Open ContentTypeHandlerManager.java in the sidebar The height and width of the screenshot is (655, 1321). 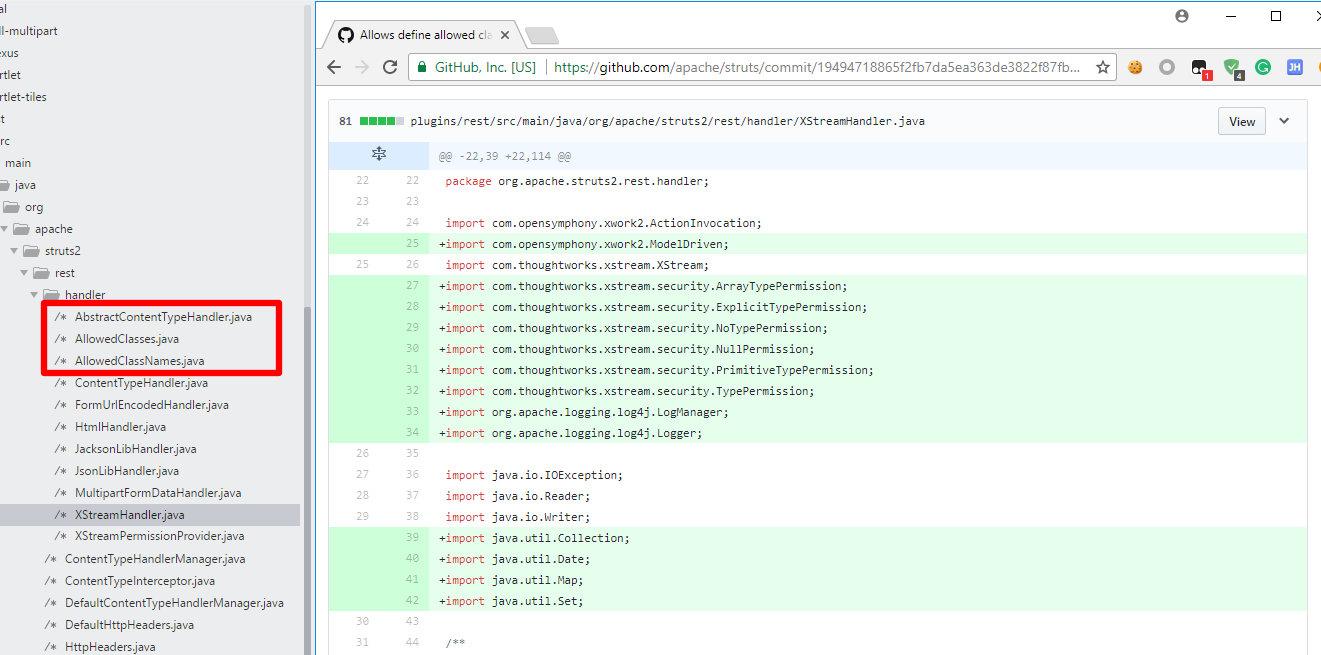155,559
